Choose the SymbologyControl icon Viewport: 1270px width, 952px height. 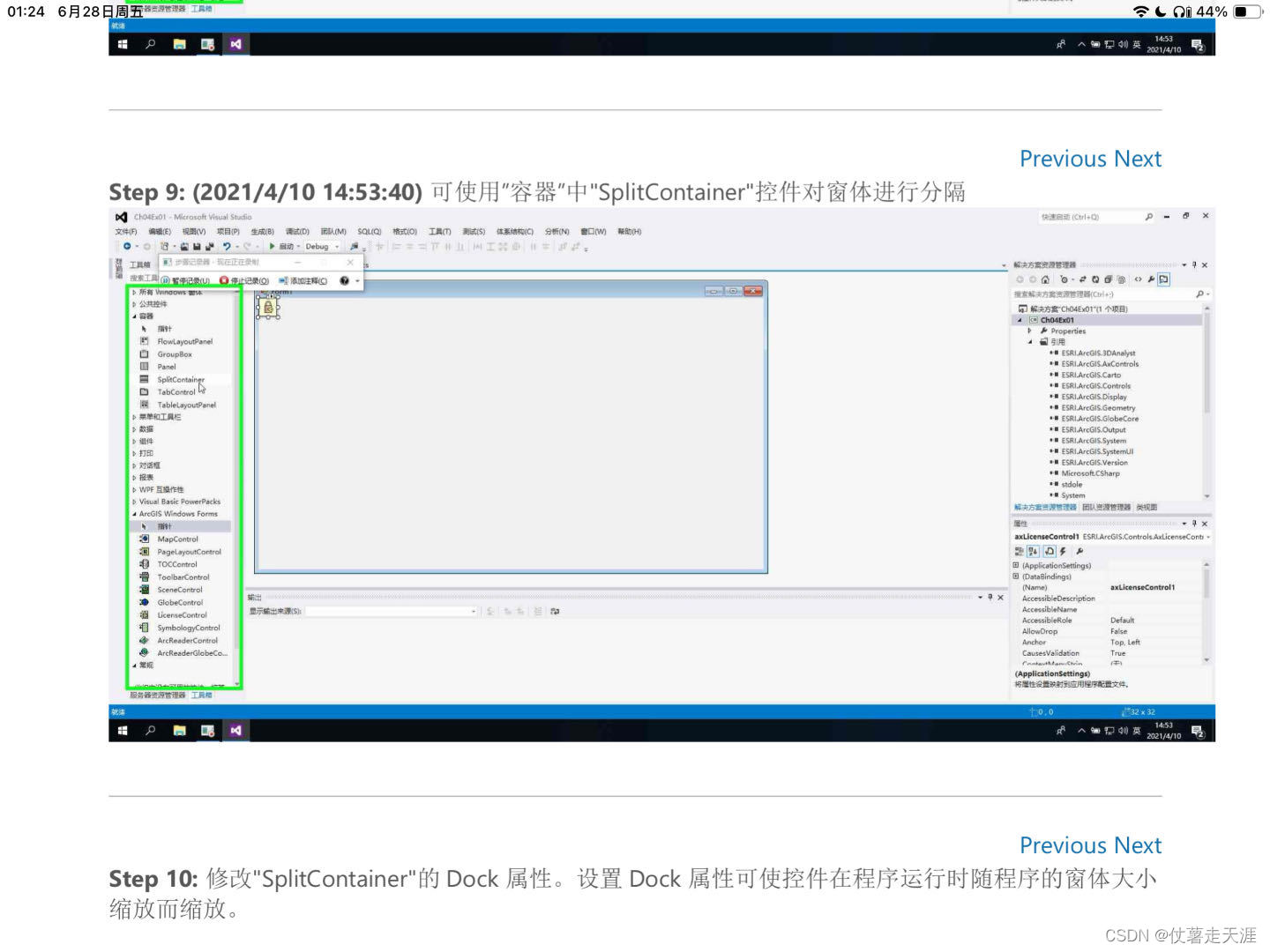click(144, 628)
